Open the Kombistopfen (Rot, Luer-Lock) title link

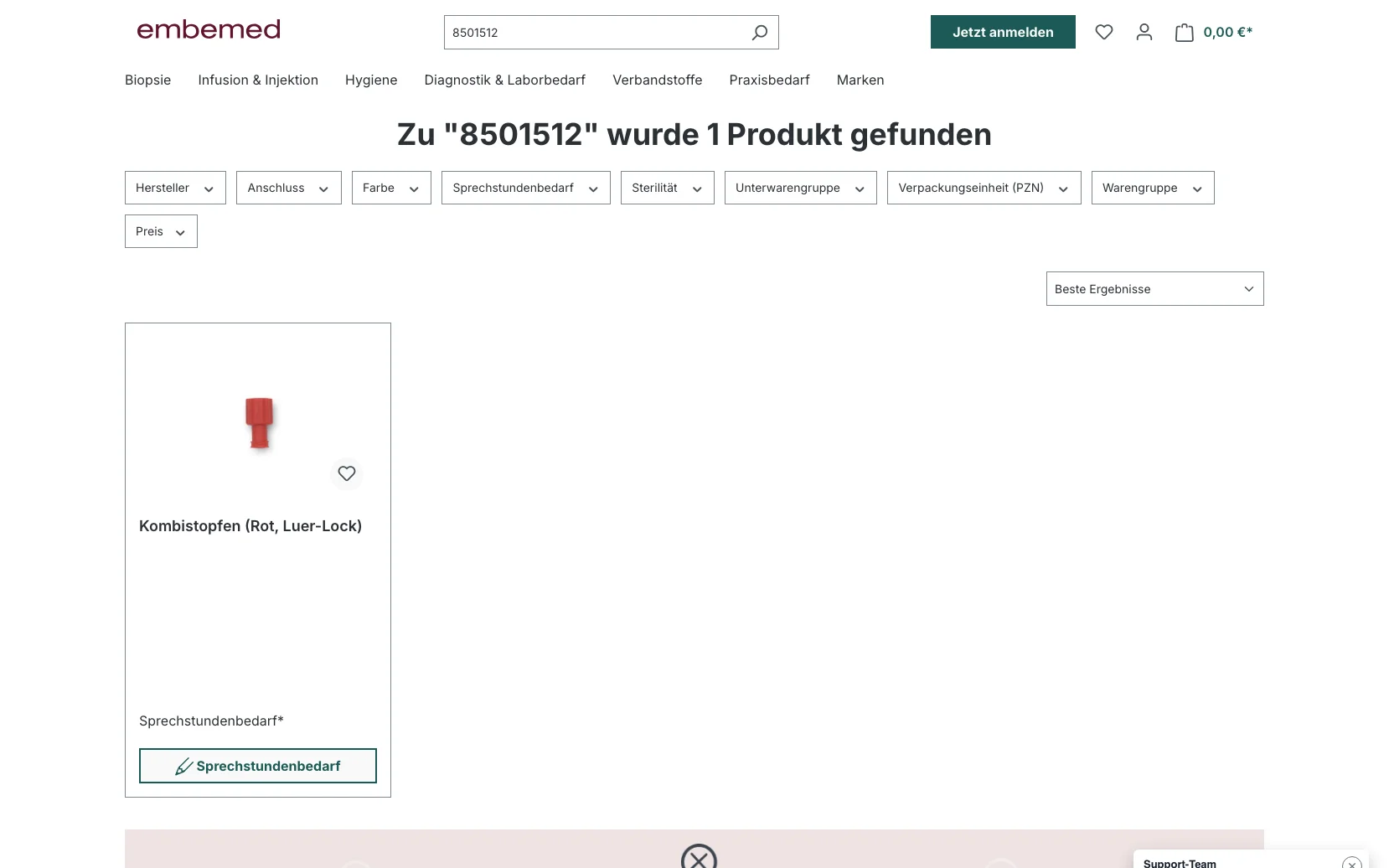tap(250, 526)
